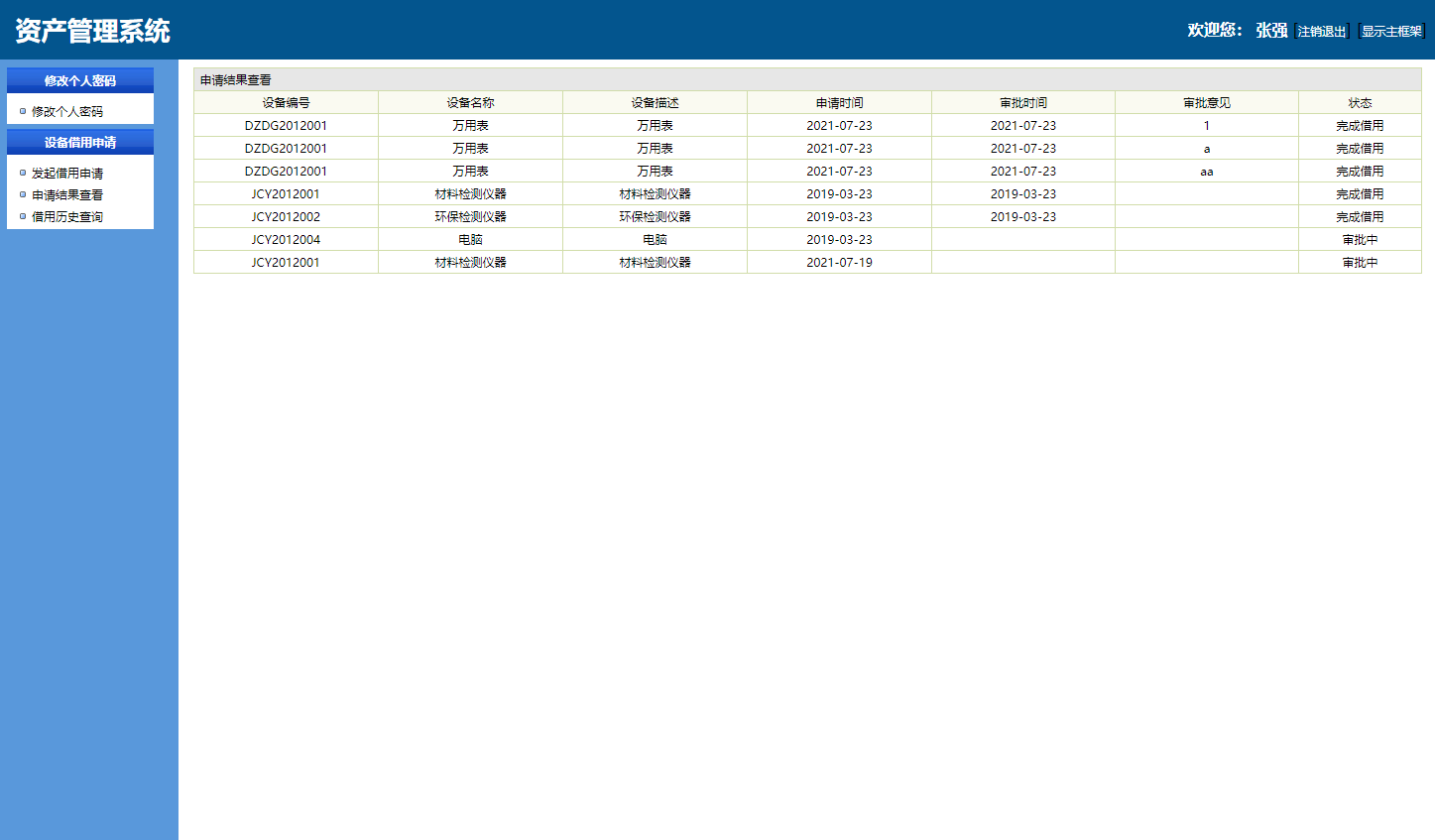Image resolution: width=1435 pixels, height=840 pixels.
Task: Click the 注销退出 logout link
Action: [1322, 32]
